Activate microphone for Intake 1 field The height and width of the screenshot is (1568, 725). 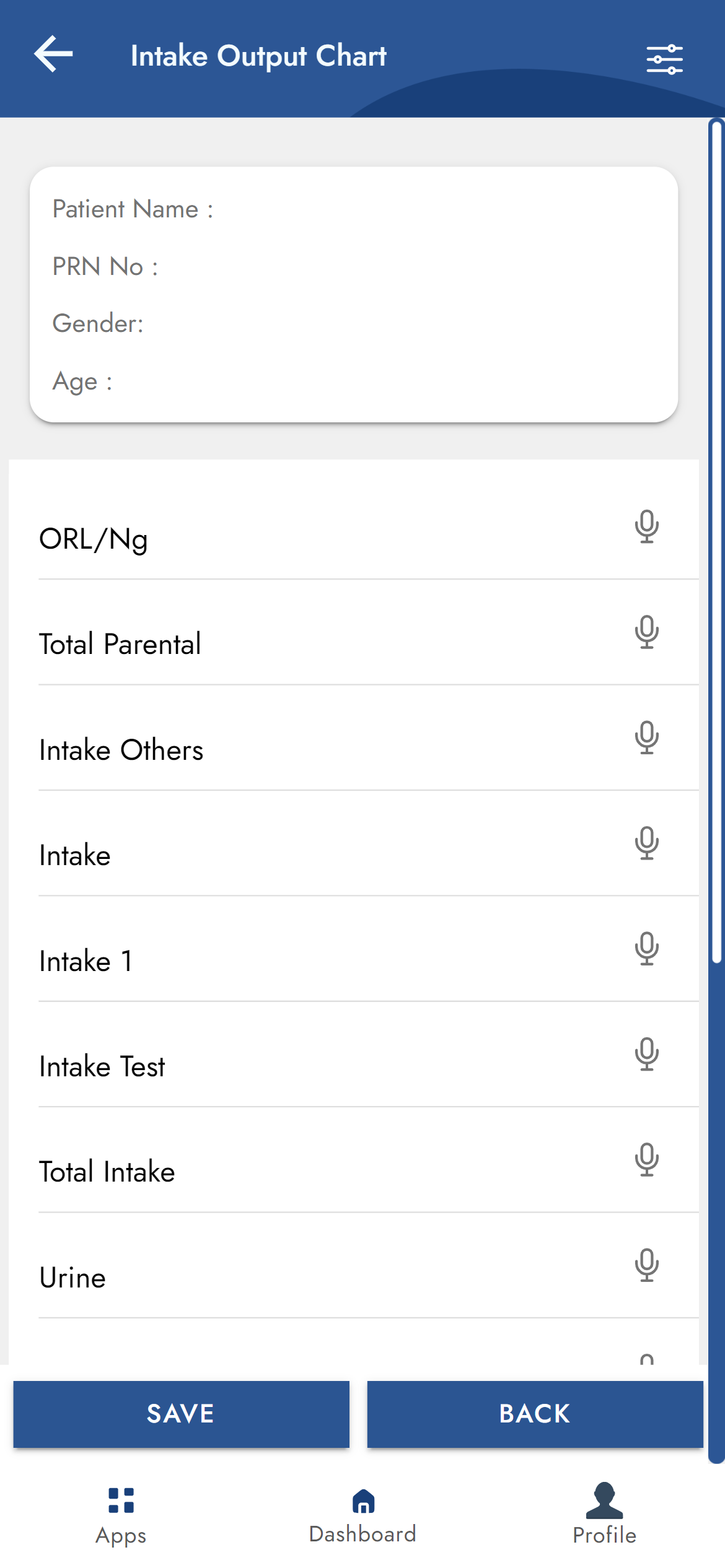[x=646, y=949]
